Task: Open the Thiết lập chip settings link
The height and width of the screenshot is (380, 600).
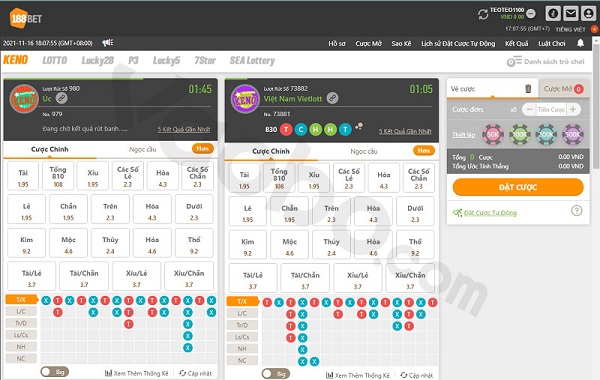Action: click(x=463, y=135)
